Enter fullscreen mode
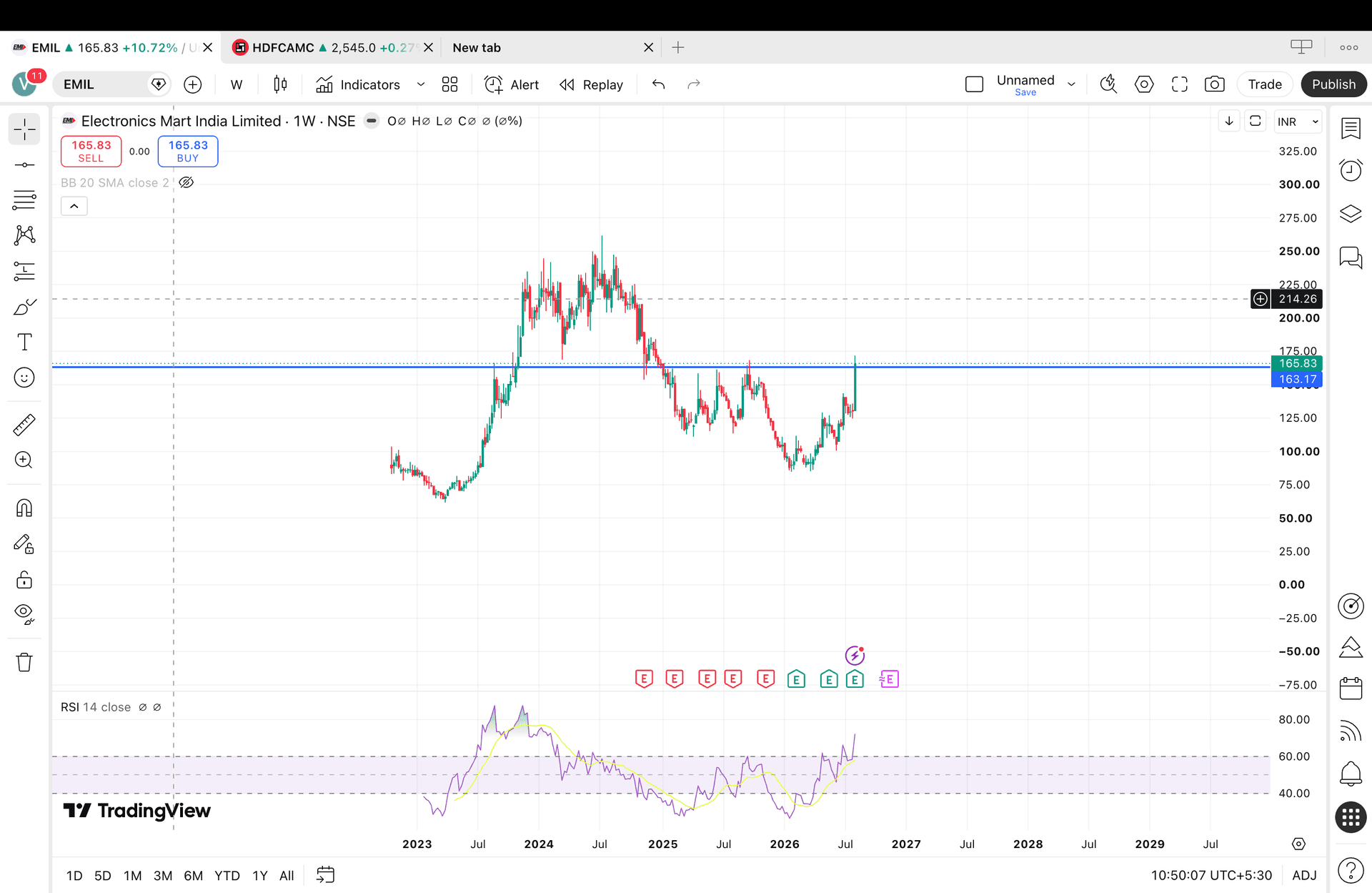 click(1180, 84)
